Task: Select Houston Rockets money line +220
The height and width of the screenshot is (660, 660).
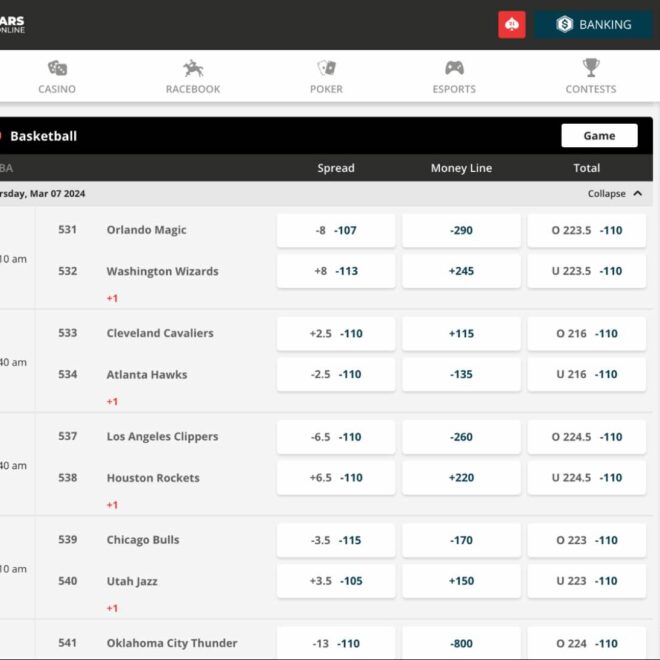Action: pos(461,478)
